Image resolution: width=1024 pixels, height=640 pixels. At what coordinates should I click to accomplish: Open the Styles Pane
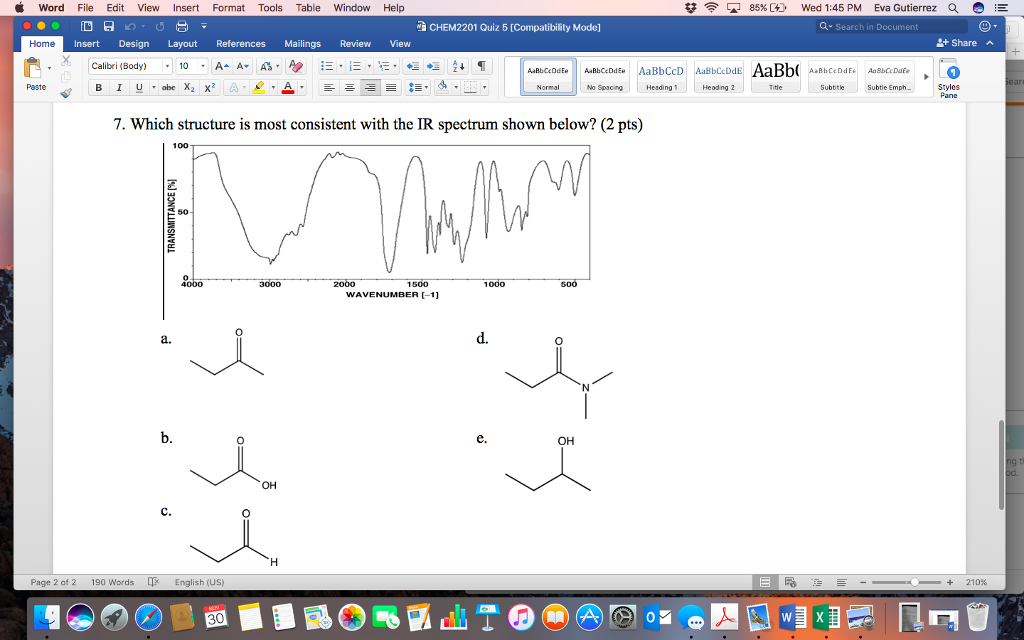click(949, 79)
